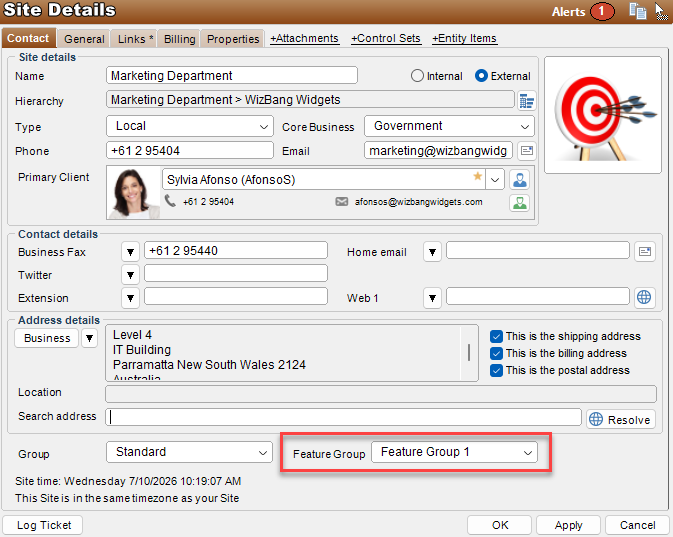This screenshot has width=673, height=537.
Task: Expand the Primary Client selector dropdown
Action: pos(494,179)
